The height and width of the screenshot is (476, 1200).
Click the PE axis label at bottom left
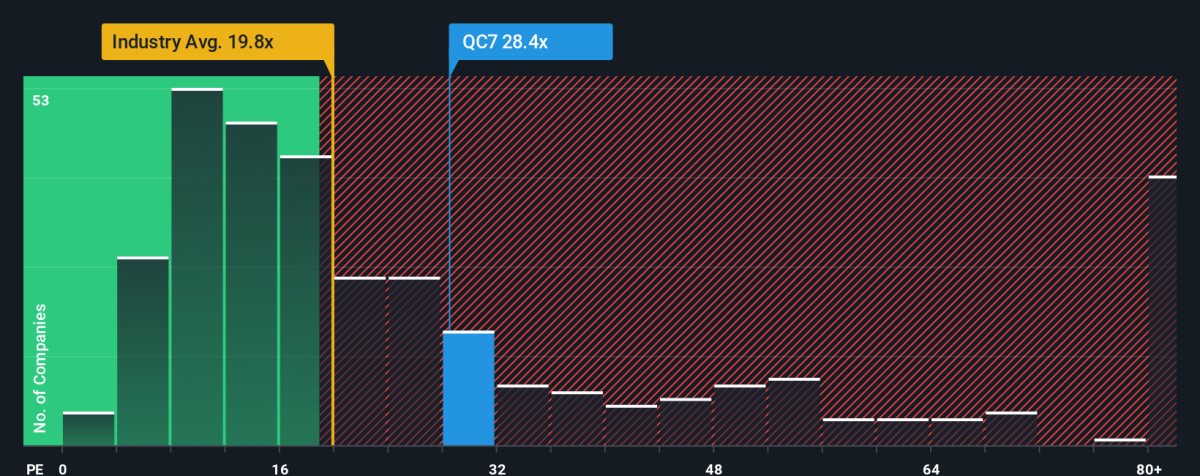pos(34,465)
